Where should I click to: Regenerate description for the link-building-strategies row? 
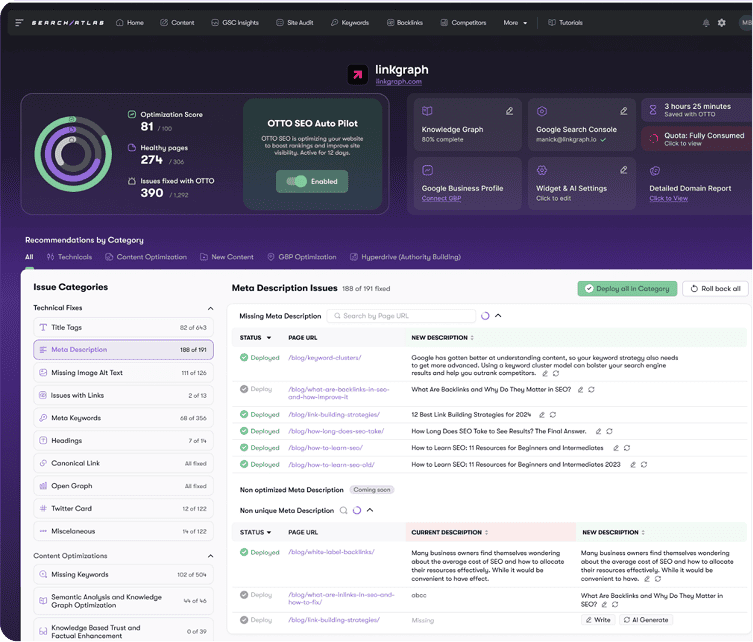[x=554, y=414]
